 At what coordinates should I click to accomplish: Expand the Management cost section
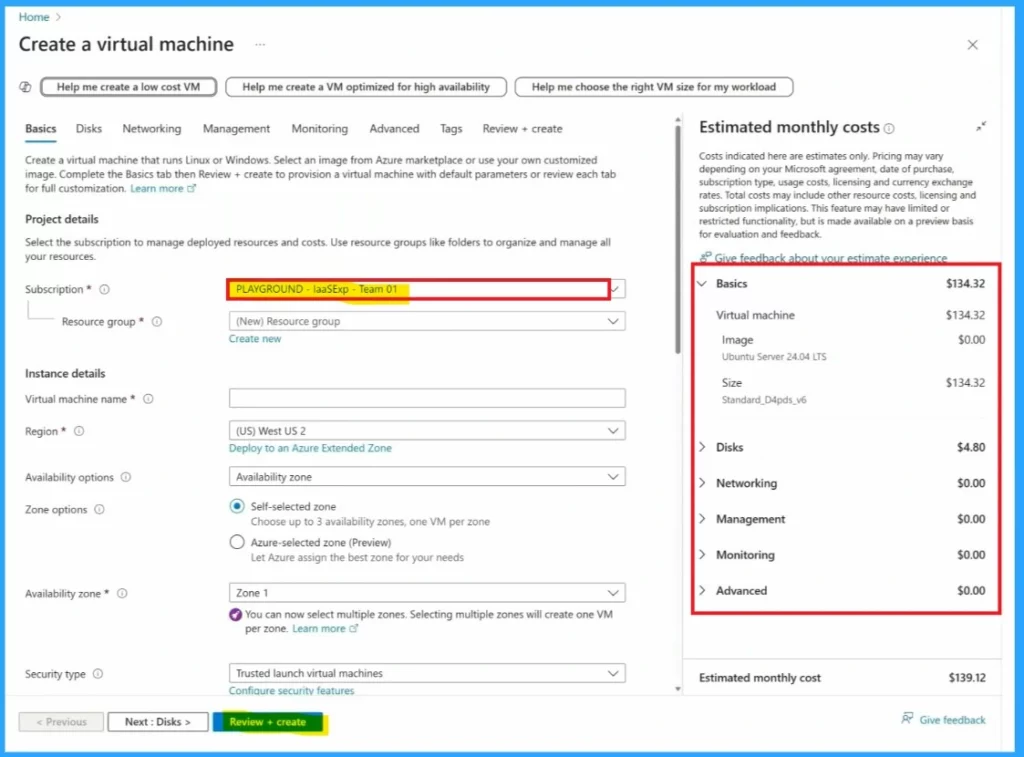click(703, 519)
